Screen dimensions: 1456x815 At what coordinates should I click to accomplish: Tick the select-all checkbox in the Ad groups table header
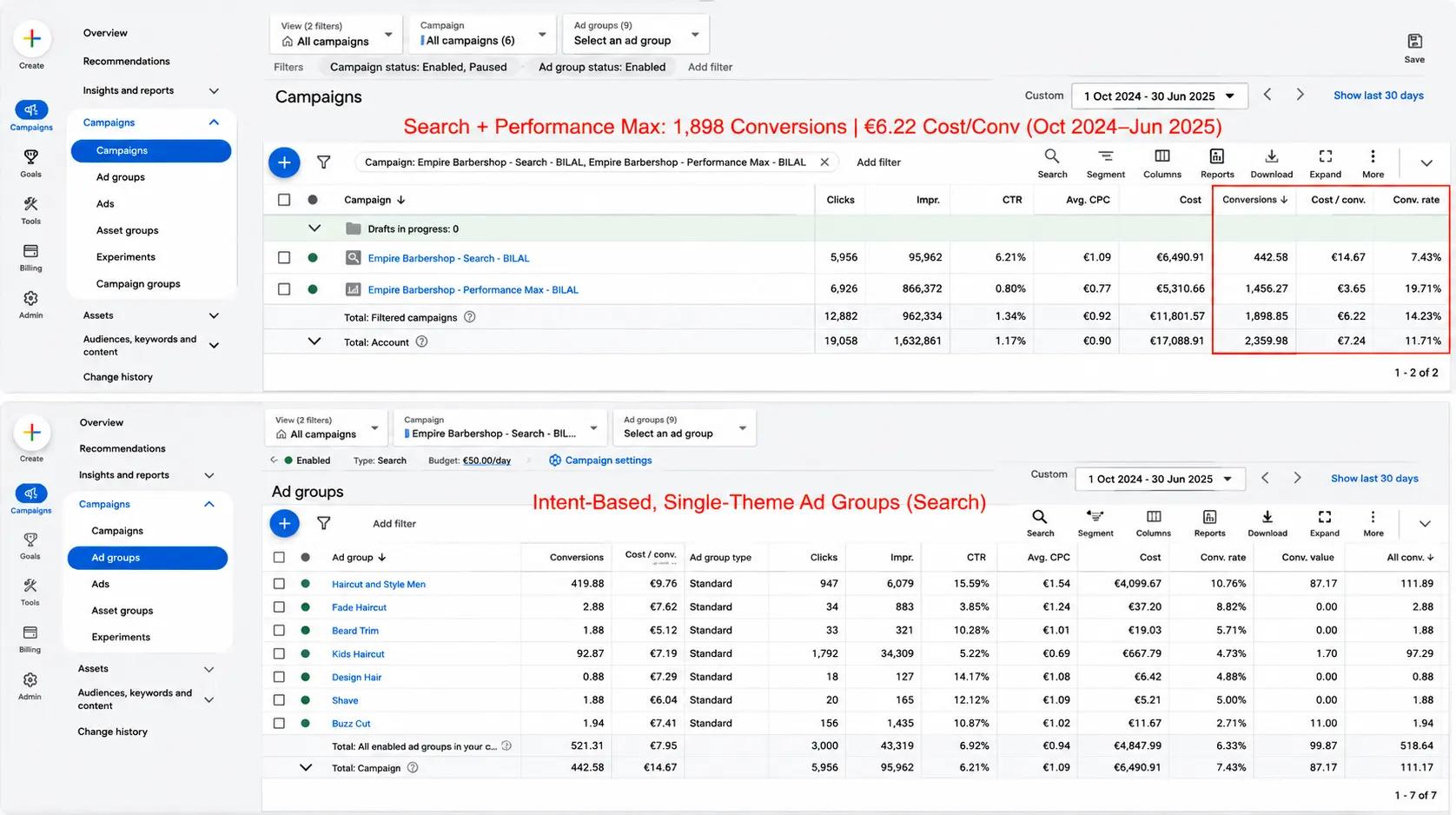point(279,557)
